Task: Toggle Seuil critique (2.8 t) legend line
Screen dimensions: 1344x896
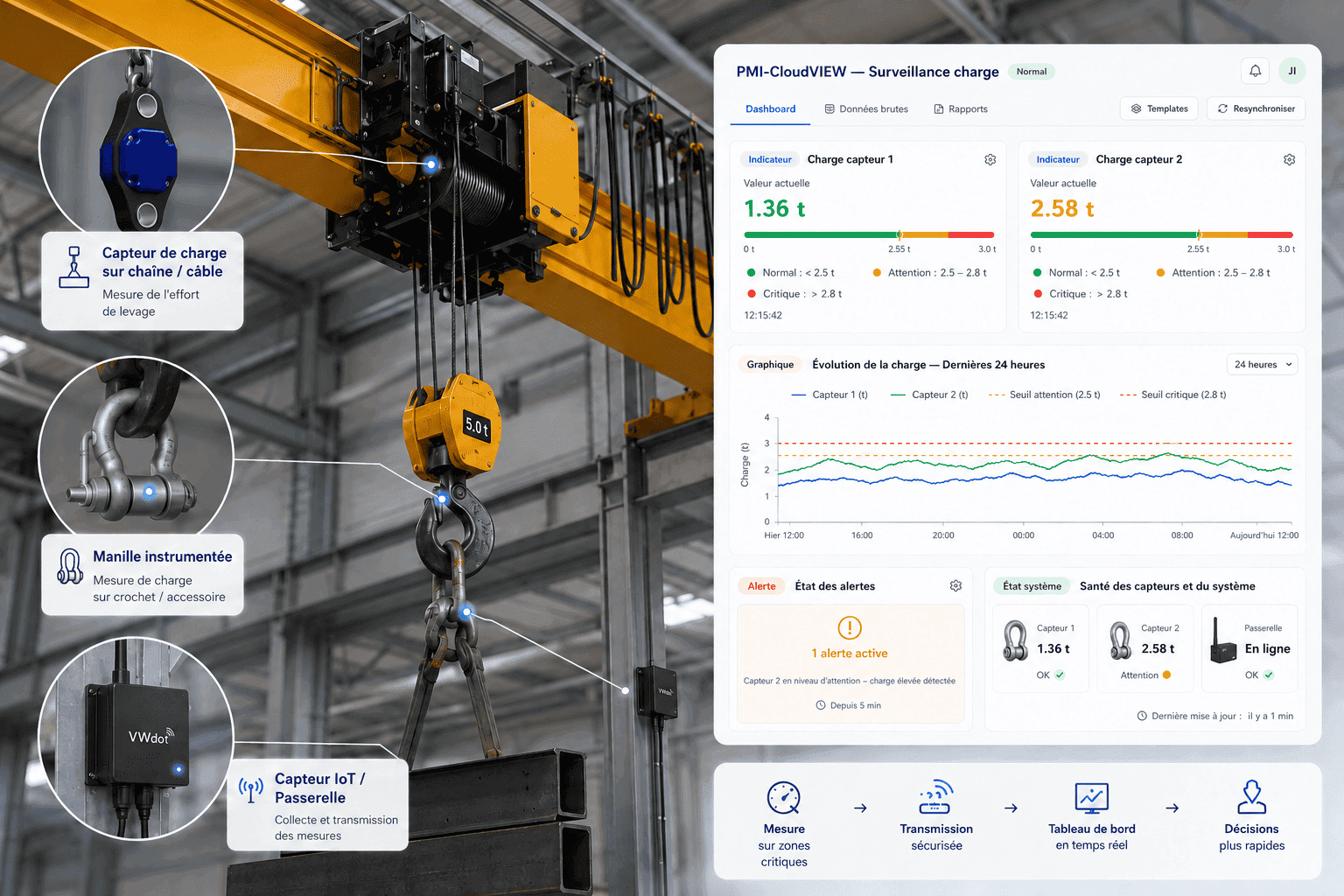Action: point(1172,395)
